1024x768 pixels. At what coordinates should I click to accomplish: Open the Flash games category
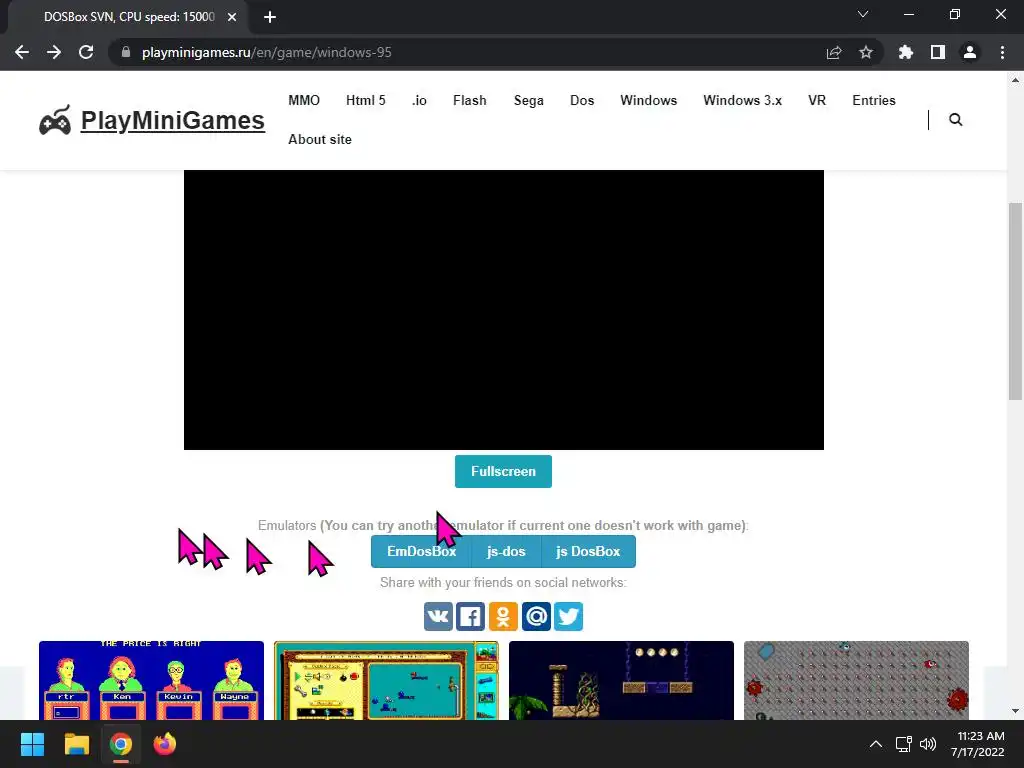[x=470, y=101]
